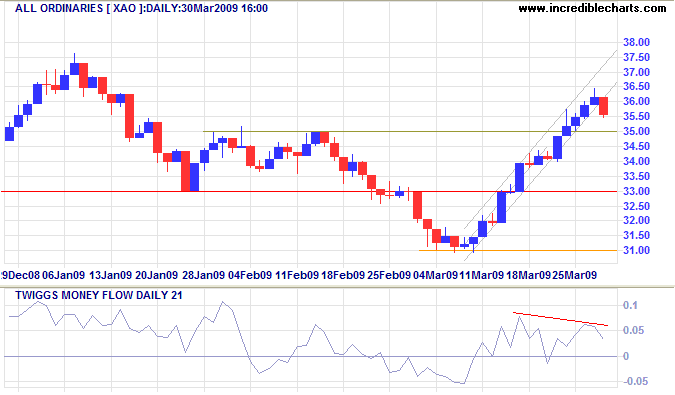675x395 pixels.
Task: Click the 06Jan09 date label
Action: pos(64,275)
